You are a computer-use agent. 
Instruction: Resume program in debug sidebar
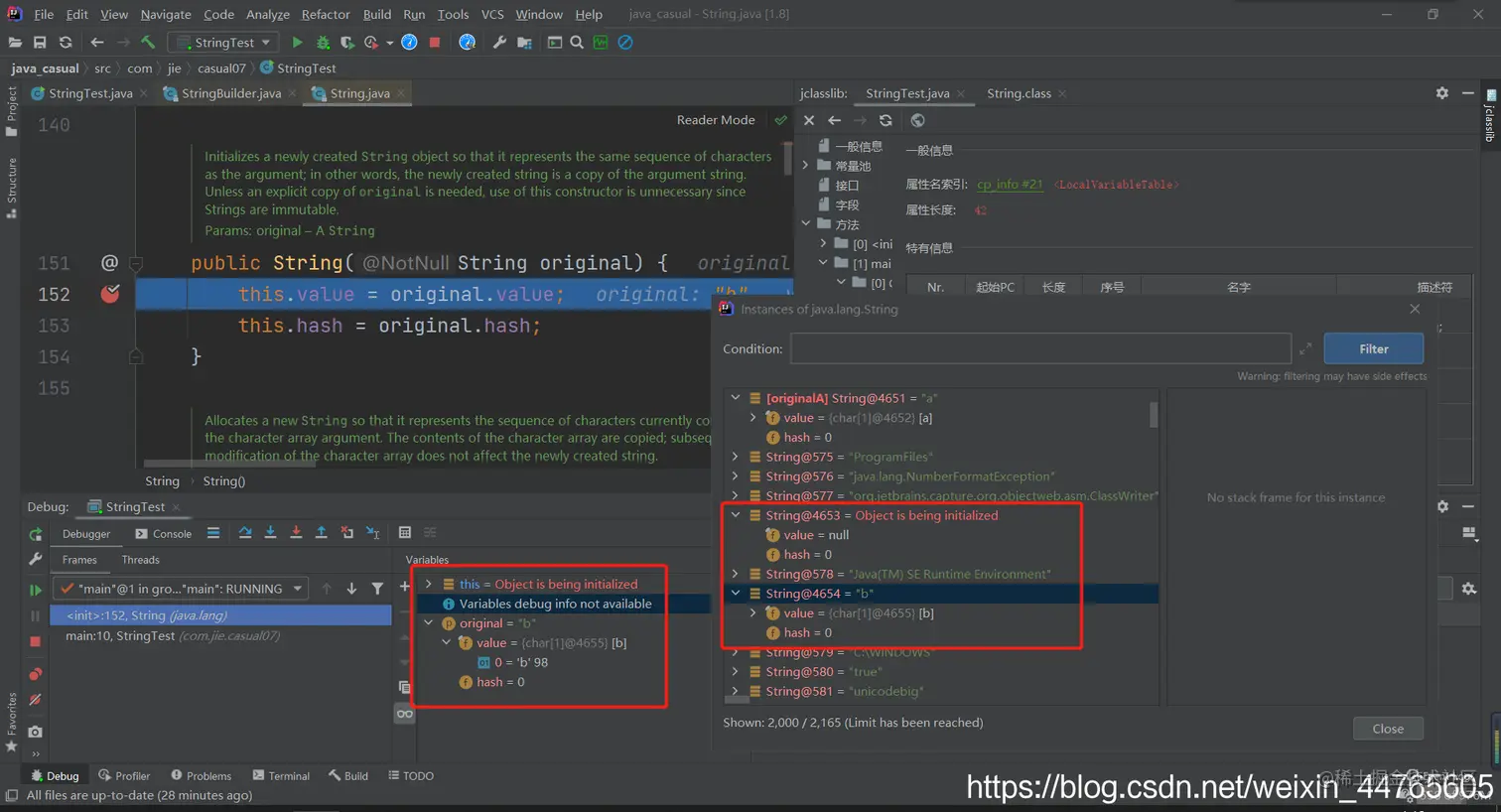tap(36, 590)
